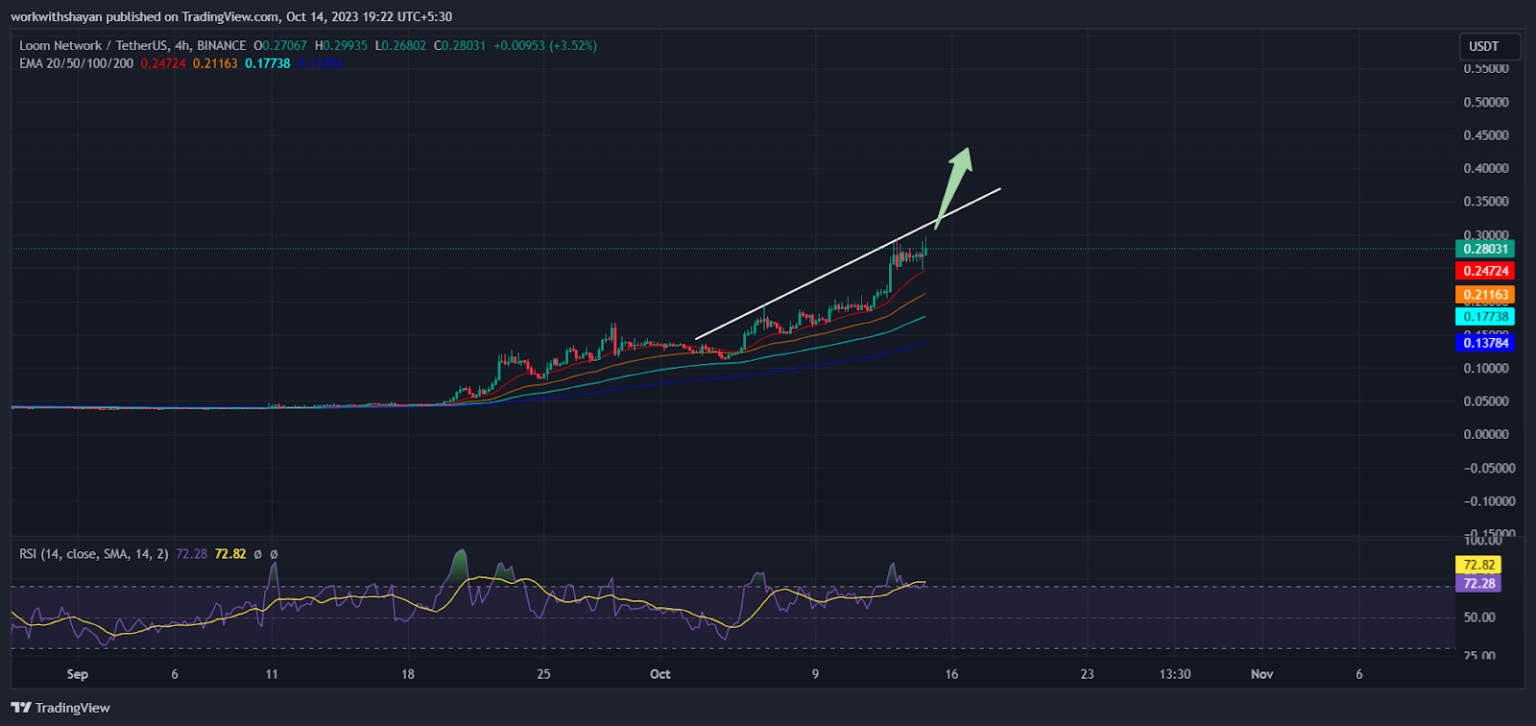Click the TradingView logo icon

pos(23,708)
